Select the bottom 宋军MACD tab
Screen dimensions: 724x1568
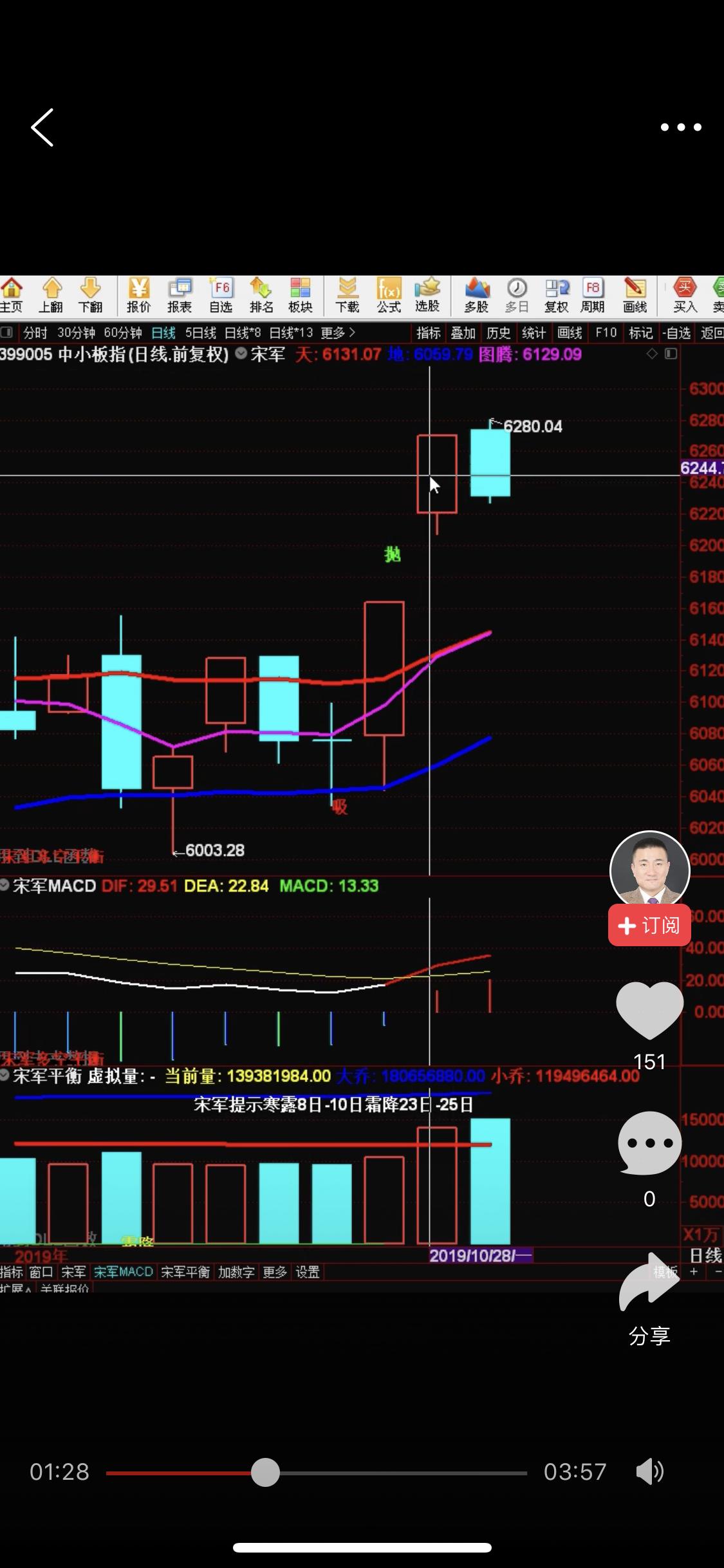pyautogui.click(x=124, y=1272)
